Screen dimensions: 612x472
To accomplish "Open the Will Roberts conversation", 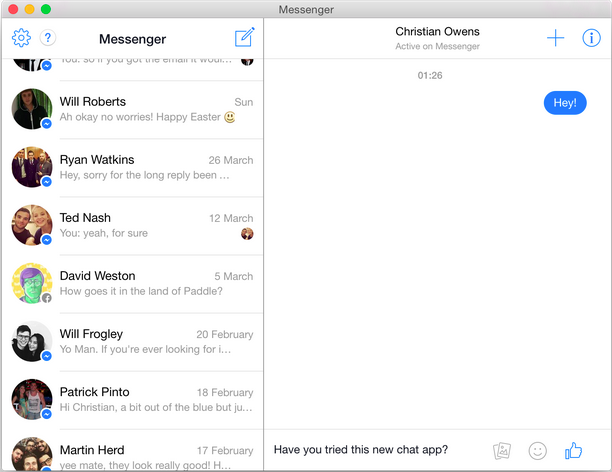I will [133, 110].
